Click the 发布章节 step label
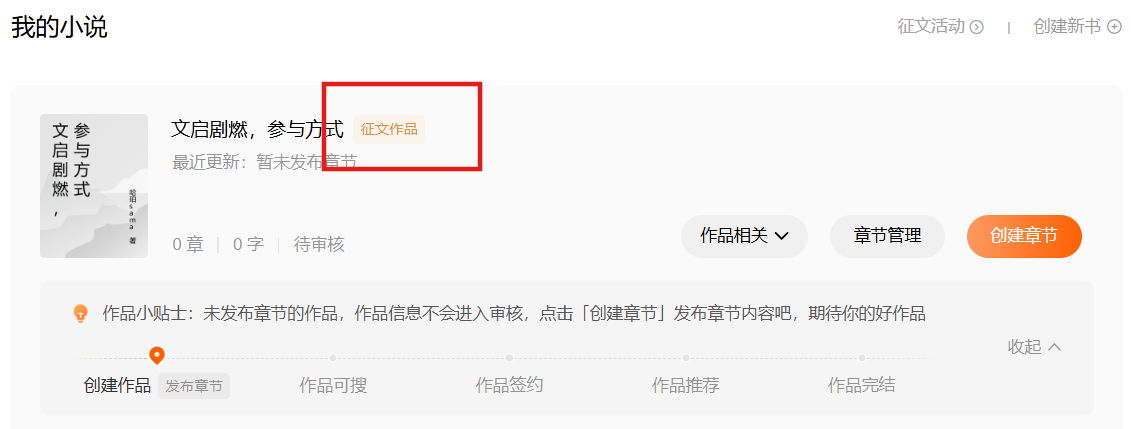The height and width of the screenshot is (429, 1131). (x=194, y=386)
